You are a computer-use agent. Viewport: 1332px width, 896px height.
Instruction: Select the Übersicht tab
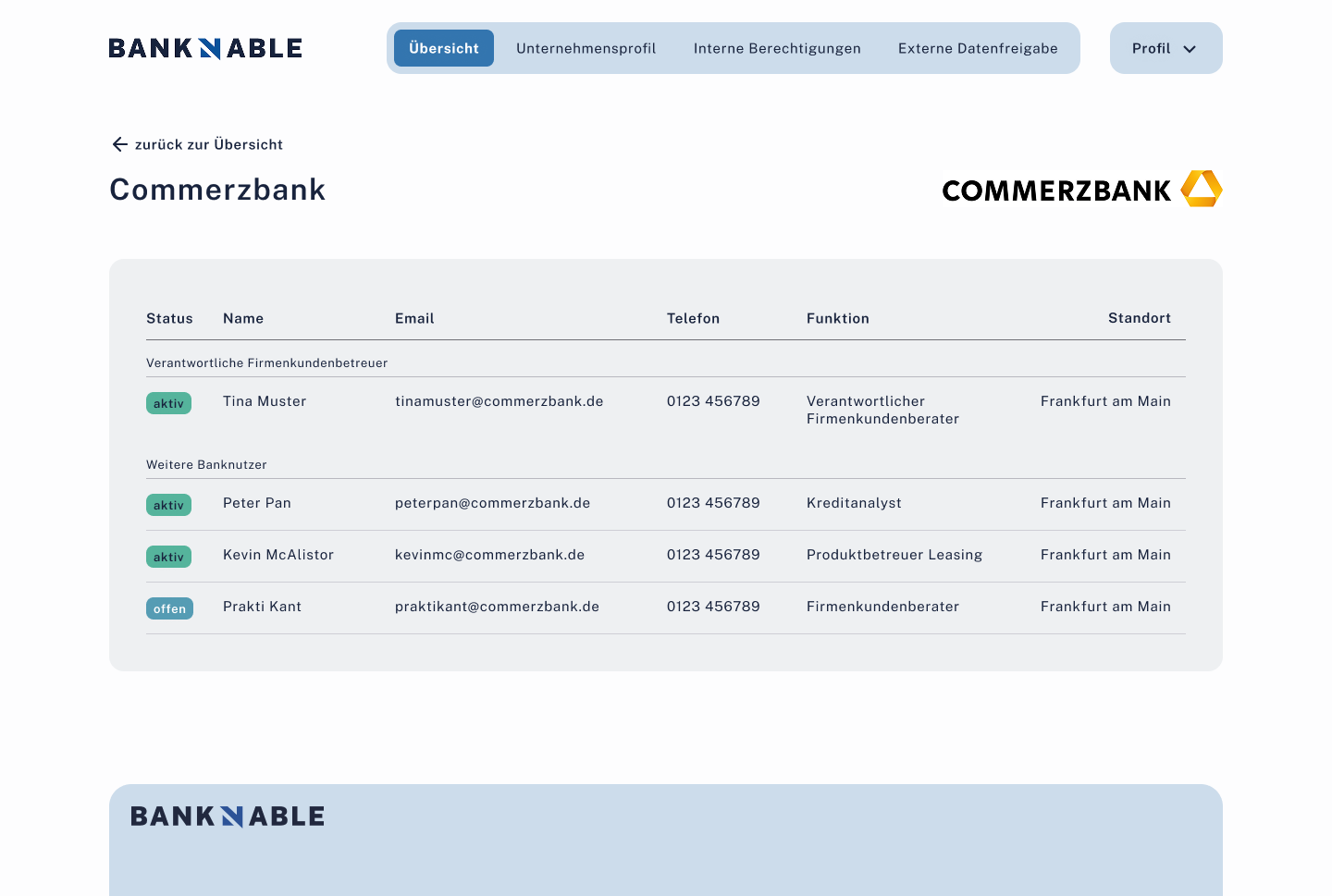tap(444, 48)
